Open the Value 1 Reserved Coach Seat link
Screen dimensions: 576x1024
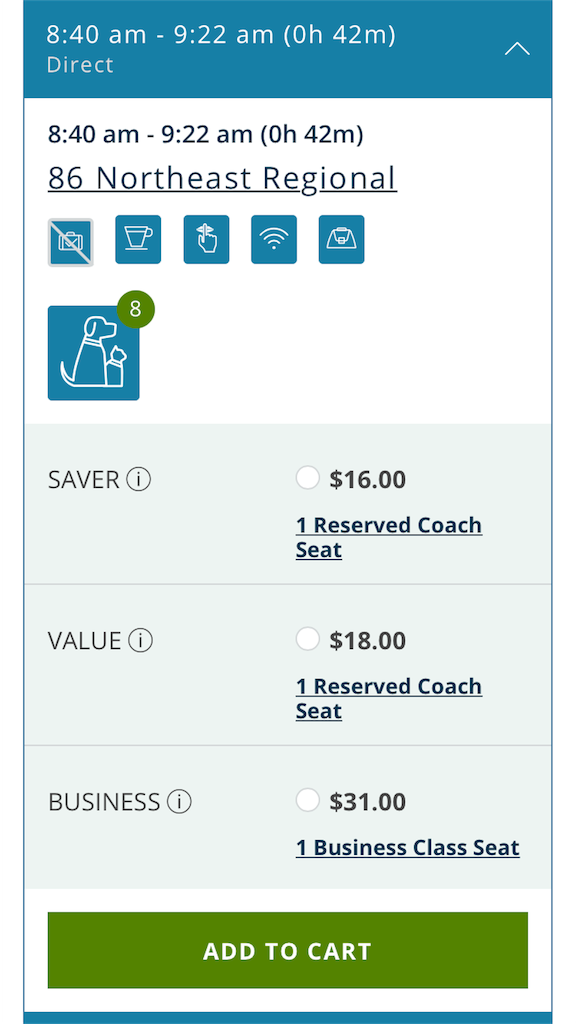(x=389, y=698)
